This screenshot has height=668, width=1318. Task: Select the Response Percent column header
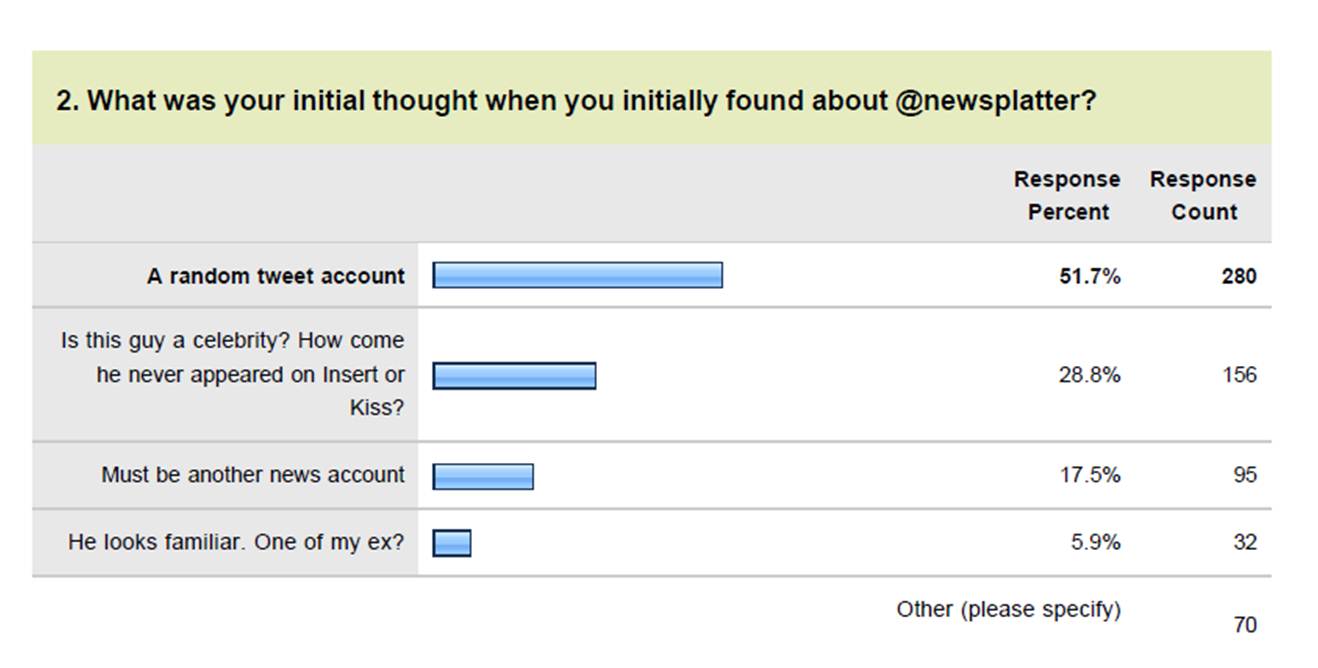1067,195
